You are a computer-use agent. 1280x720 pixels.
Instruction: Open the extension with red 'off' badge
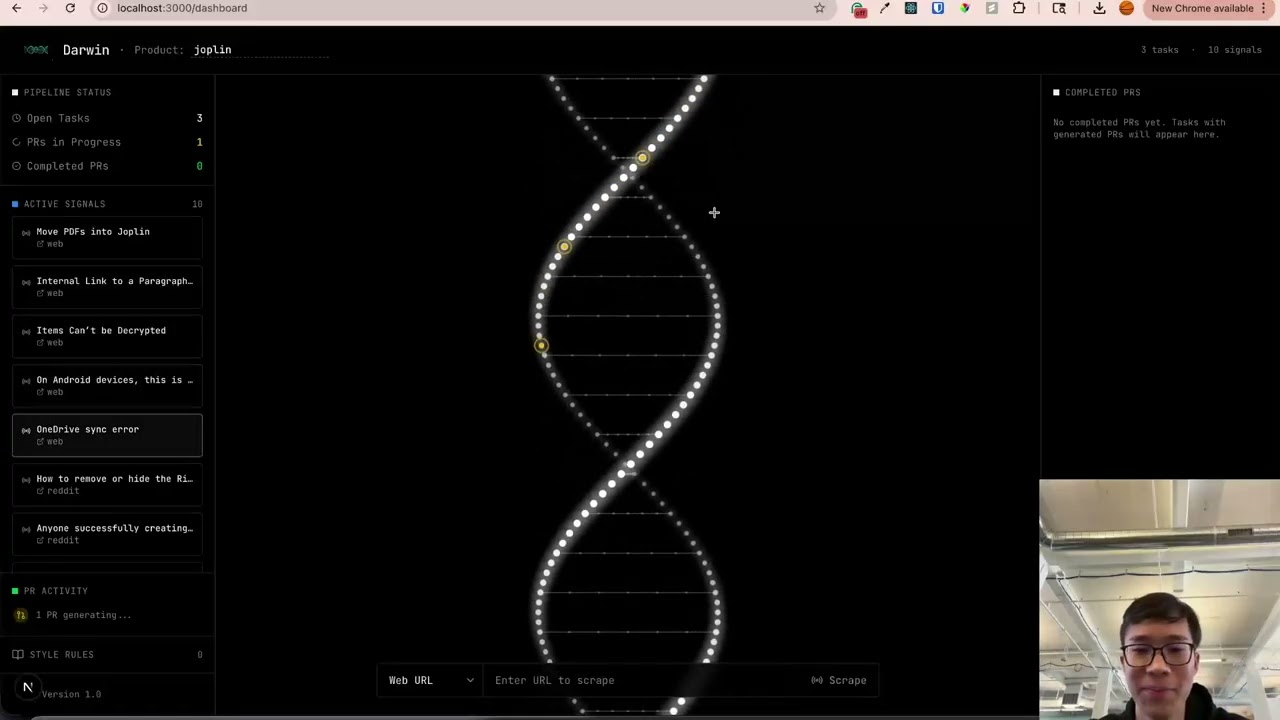click(x=859, y=9)
